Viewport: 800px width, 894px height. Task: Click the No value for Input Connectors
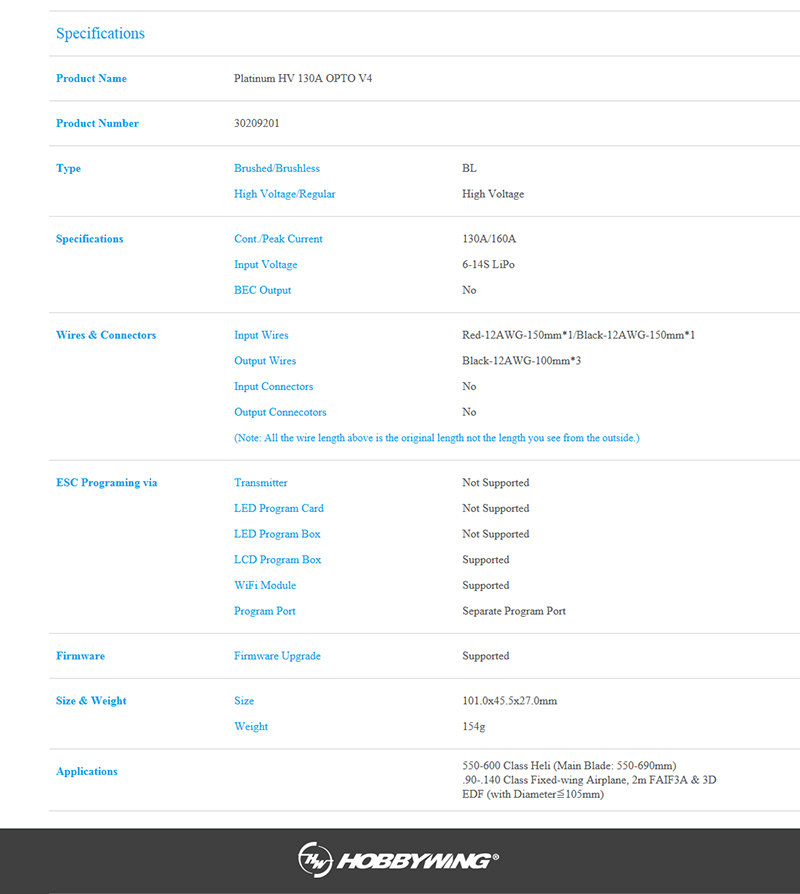click(469, 387)
